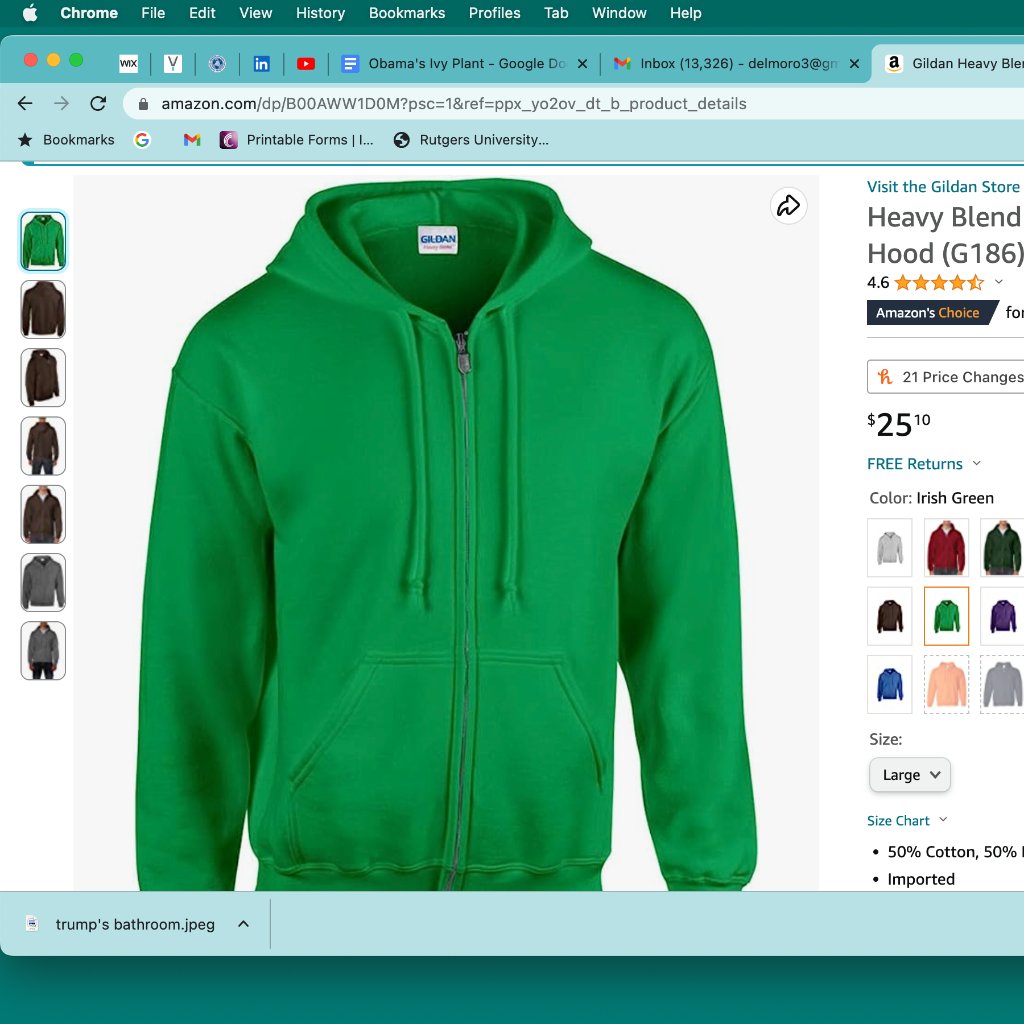
Task: Expand the rating dropdown chevron
Action: 999,282
